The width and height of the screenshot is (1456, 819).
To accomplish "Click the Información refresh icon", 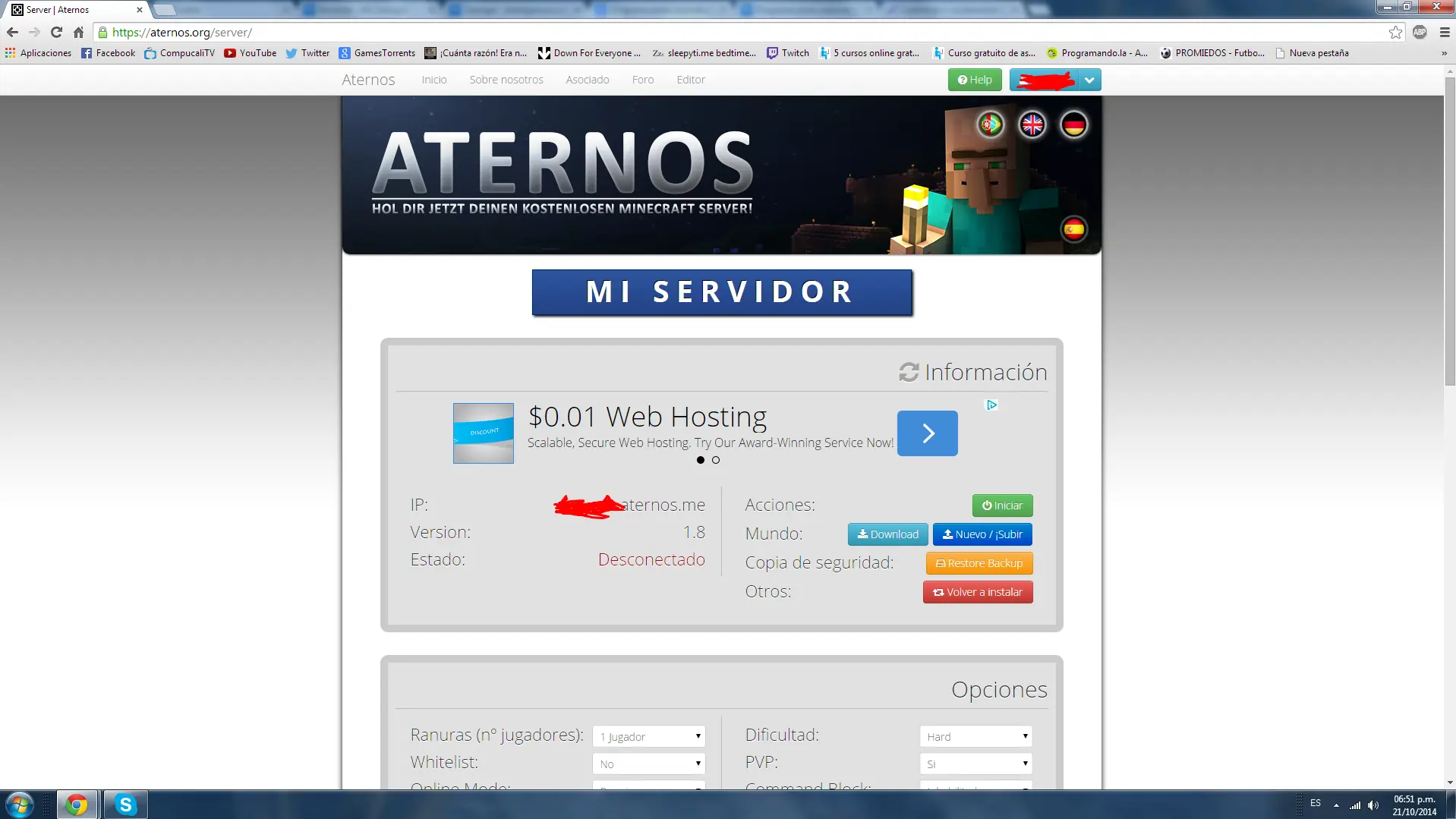I will pos(909,372).
